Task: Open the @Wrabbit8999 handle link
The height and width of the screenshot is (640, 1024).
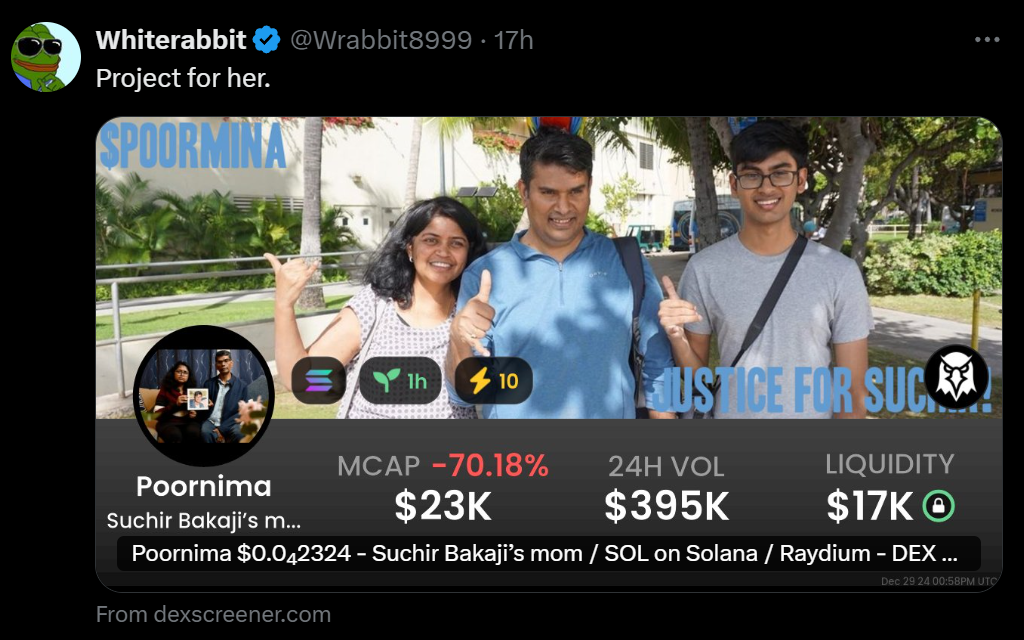Action: (381, 40)
